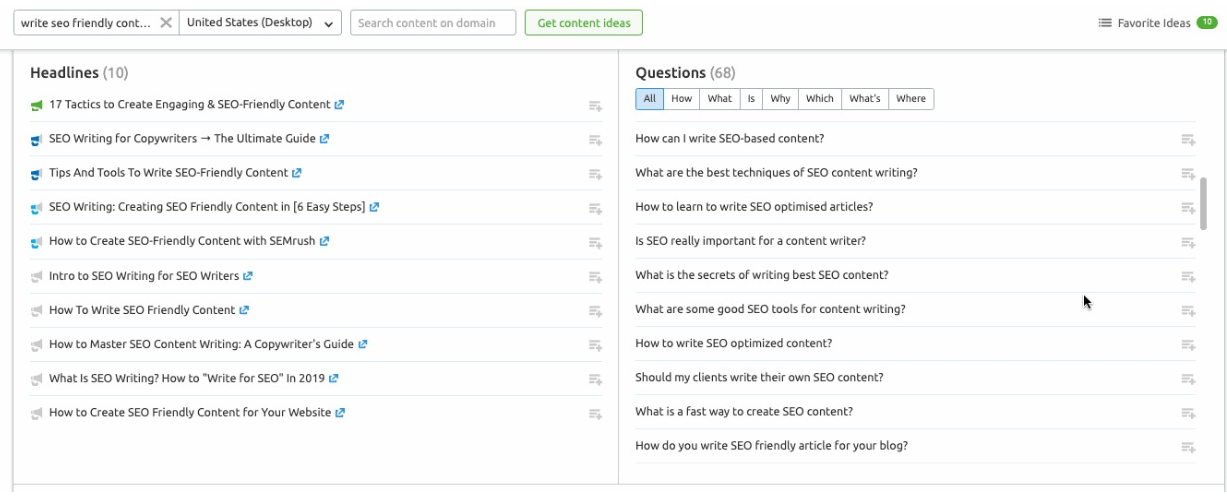Favorite 'Is SEO really important' question

(x=1188, y=242)
